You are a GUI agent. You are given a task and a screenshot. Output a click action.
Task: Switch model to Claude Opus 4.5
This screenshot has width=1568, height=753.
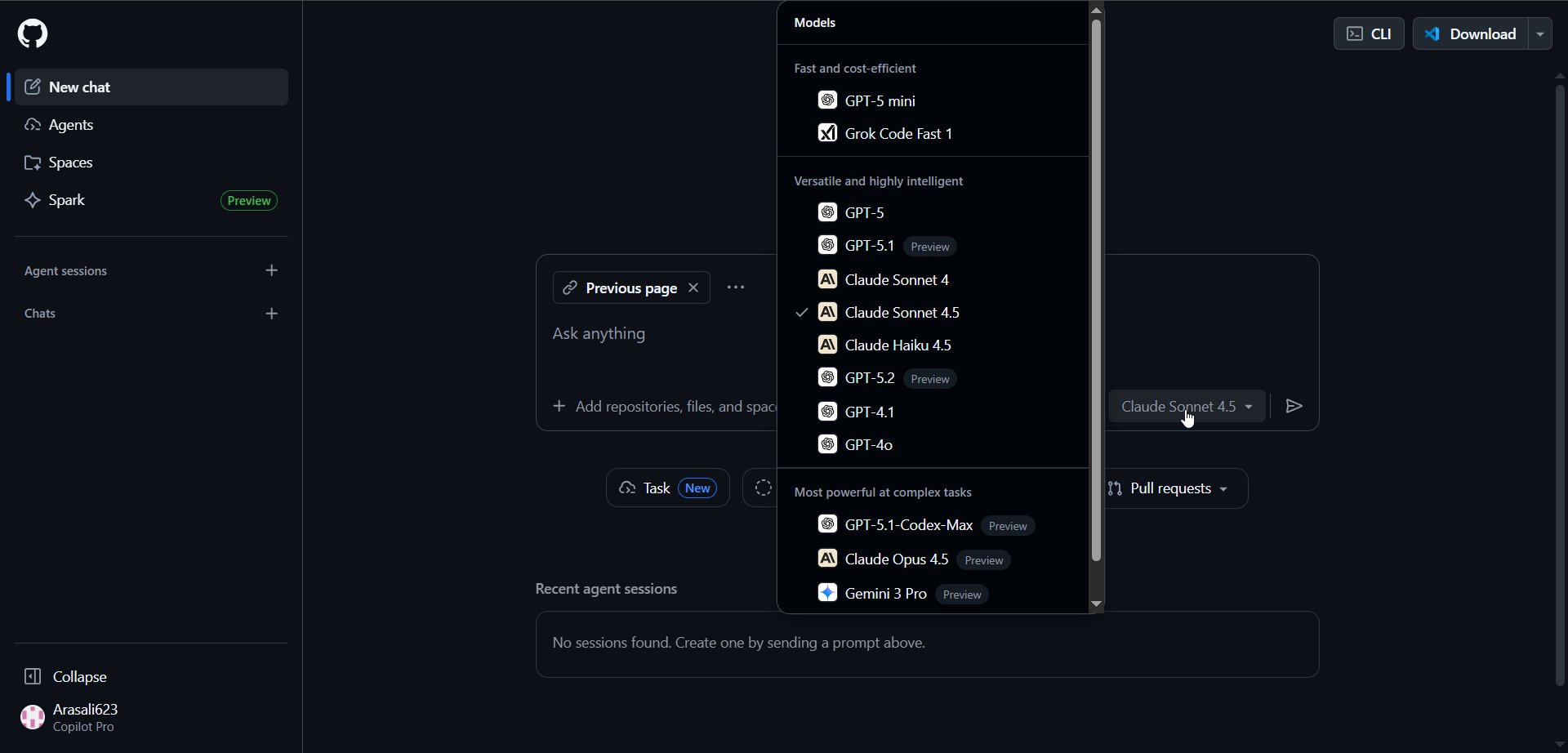point(896,559)
